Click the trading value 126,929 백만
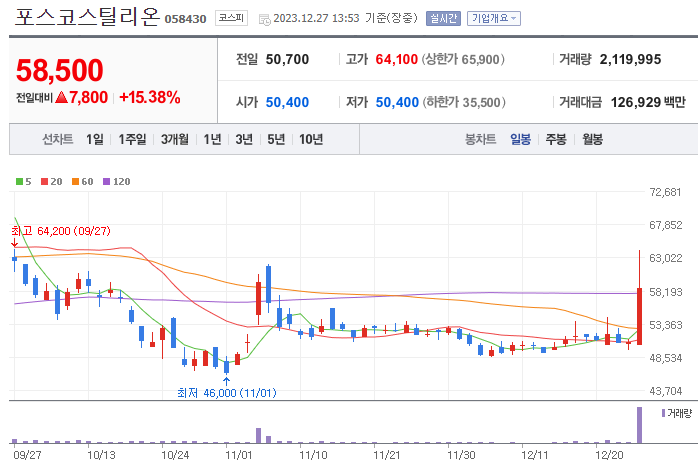 tap(648, 102)
